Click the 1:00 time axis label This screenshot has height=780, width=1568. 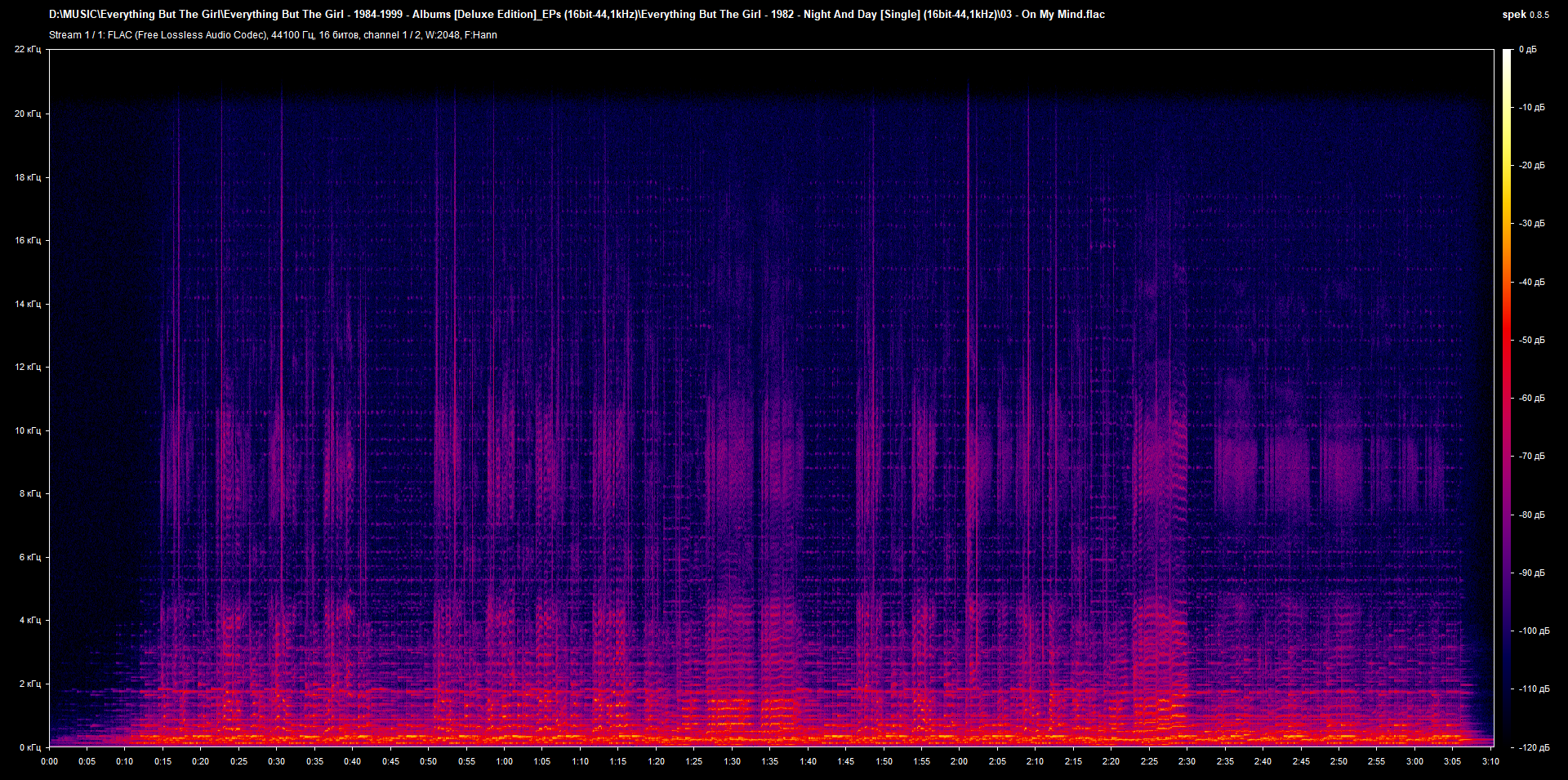[x=505, y=761]
